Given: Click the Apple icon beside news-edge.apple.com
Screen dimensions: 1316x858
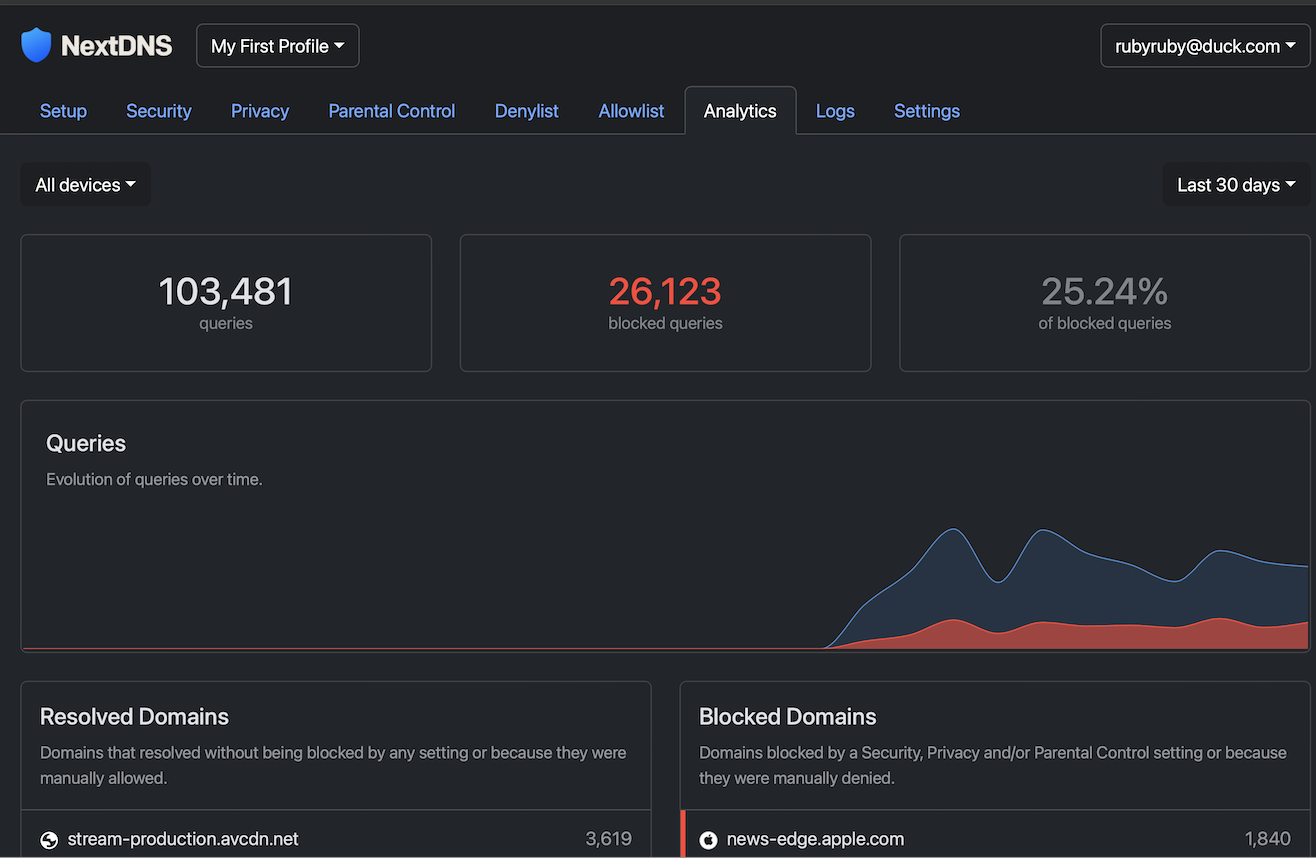Looking at the screenshot, I should pos(709,840).
